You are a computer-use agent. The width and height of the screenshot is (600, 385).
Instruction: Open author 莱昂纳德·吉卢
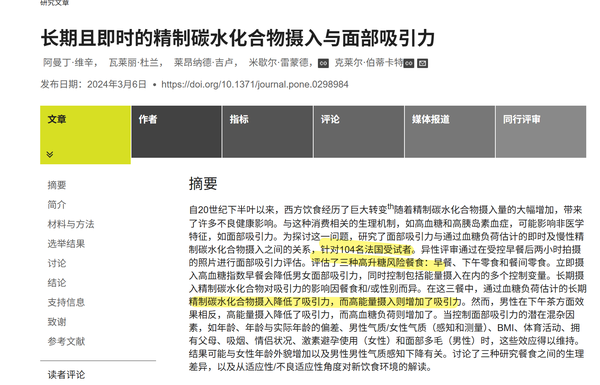204,62
